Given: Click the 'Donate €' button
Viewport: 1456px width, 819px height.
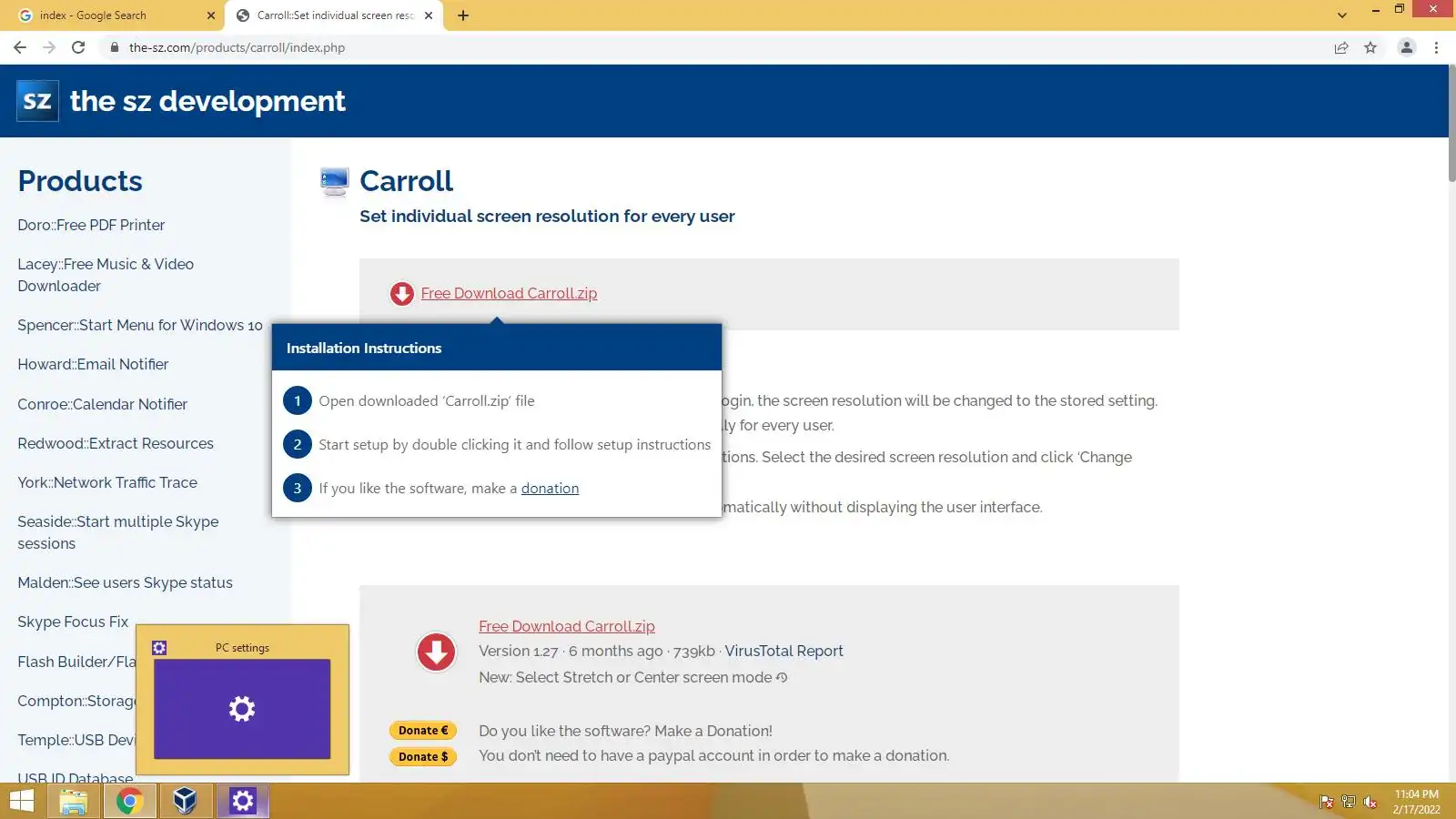Looking at the screenshot, I should [x=423, y=731].
